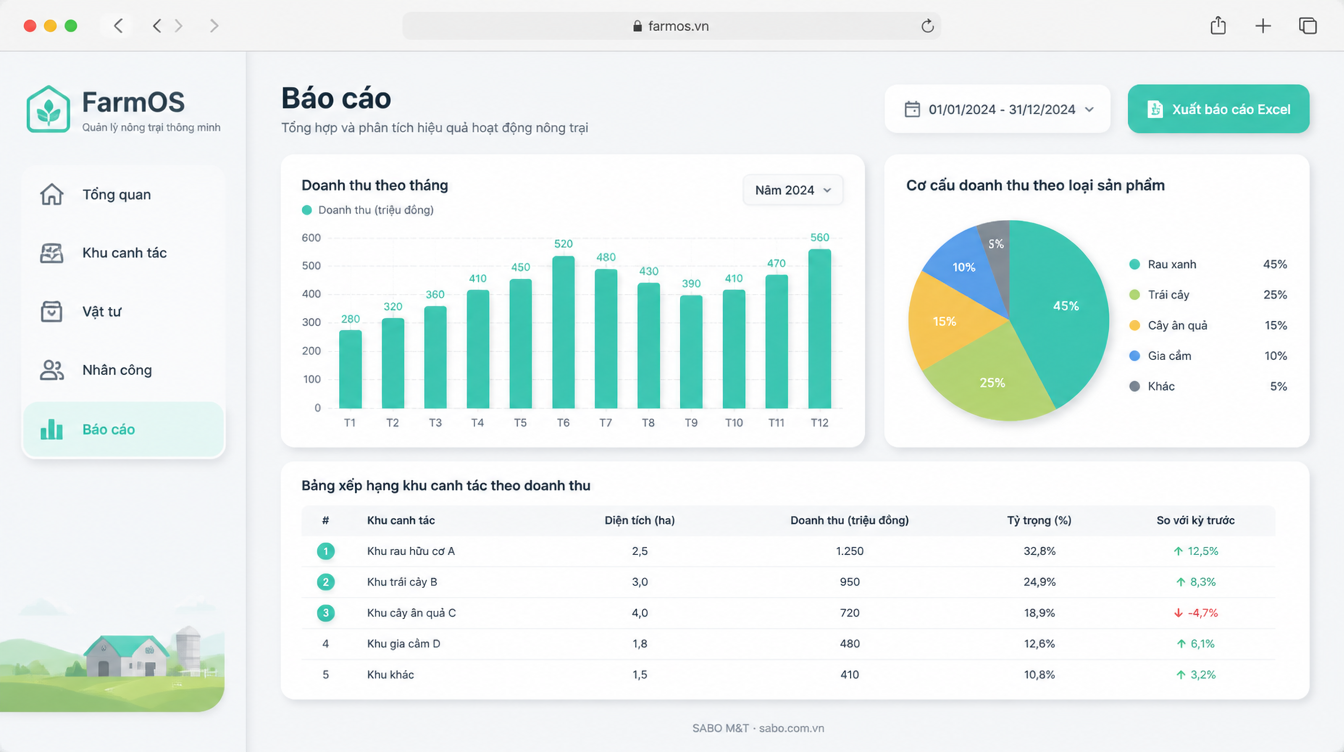This screenshot has height=752, width=1344.
Task: Open the 01/01/2024 - 31/12/2024 date range dropdown
Action: pos(997,109)
